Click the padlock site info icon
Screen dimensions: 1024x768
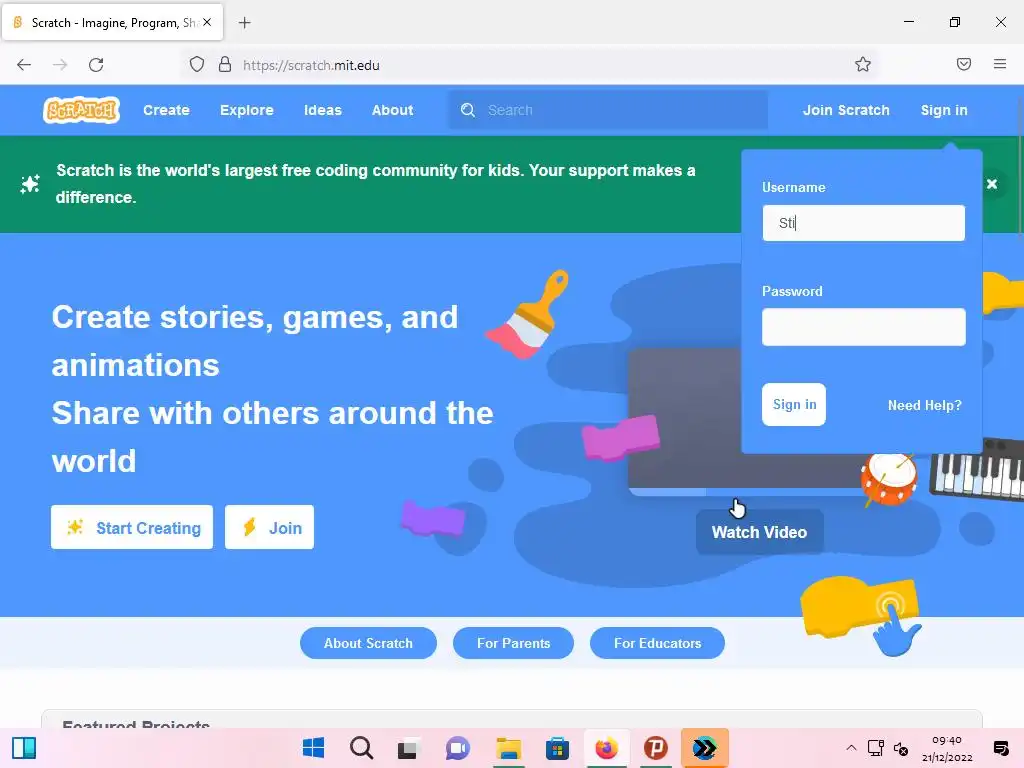[225, 65]
